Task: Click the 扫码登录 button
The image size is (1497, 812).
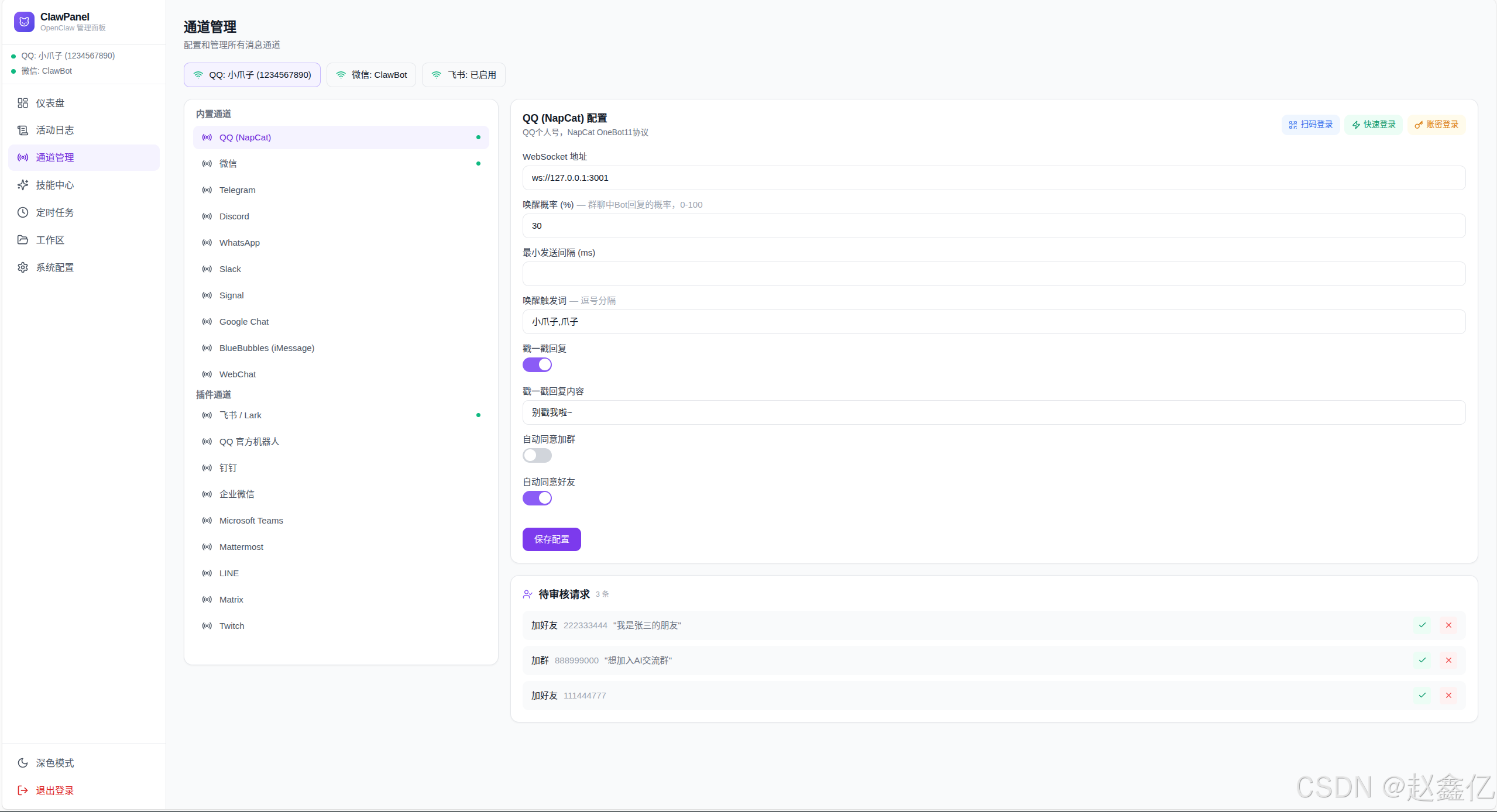Action: pyautogui.click(x=1310, y=125)
